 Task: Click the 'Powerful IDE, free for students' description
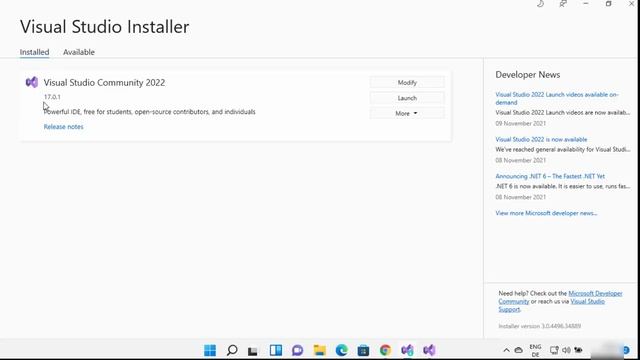[149, 111]
